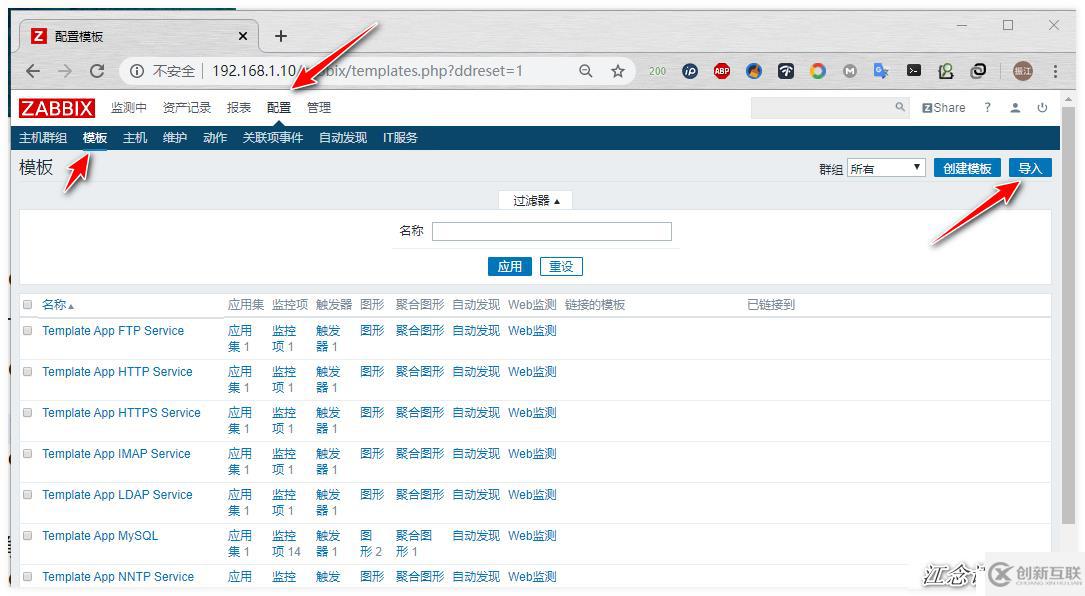The height and width of the screenshot is (596, 1085).
Task: Switch to 主机群组 submenu
Action: pyautogui.click(x=43, y=138)
